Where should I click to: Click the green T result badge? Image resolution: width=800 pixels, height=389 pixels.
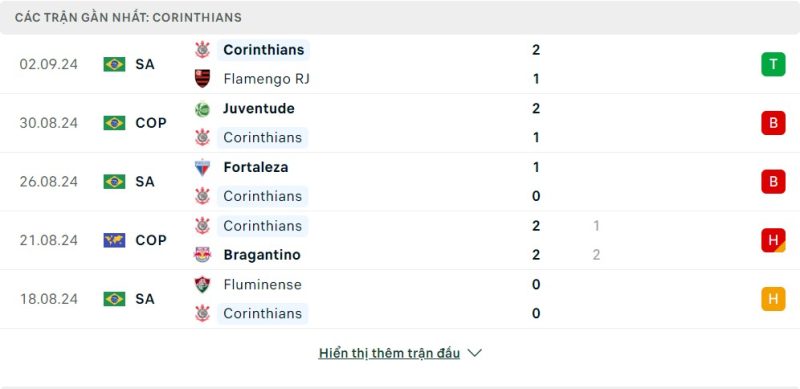click(773, 64)
